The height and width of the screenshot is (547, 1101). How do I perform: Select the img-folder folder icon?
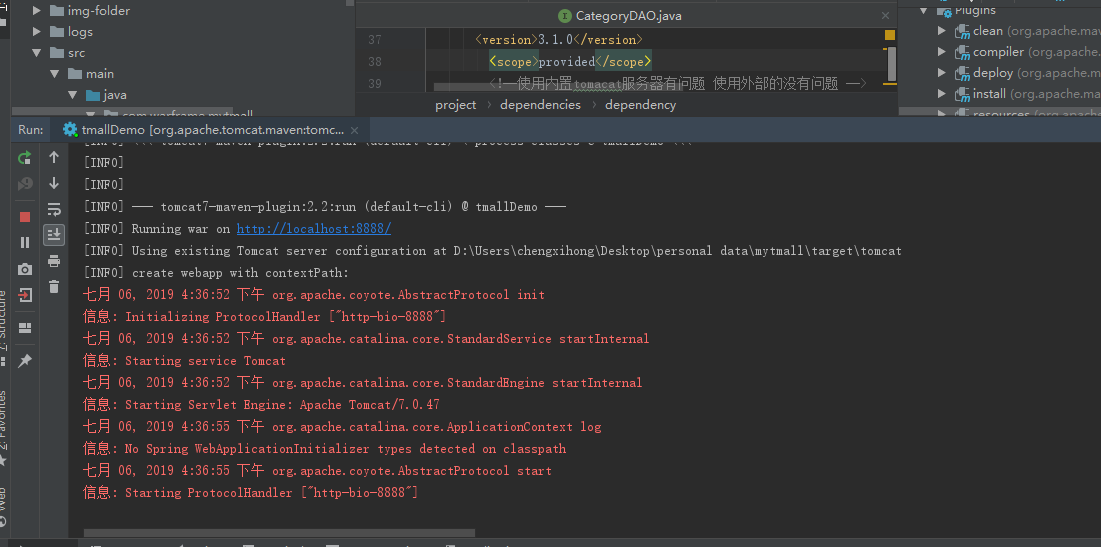click(x=57, y=11)
